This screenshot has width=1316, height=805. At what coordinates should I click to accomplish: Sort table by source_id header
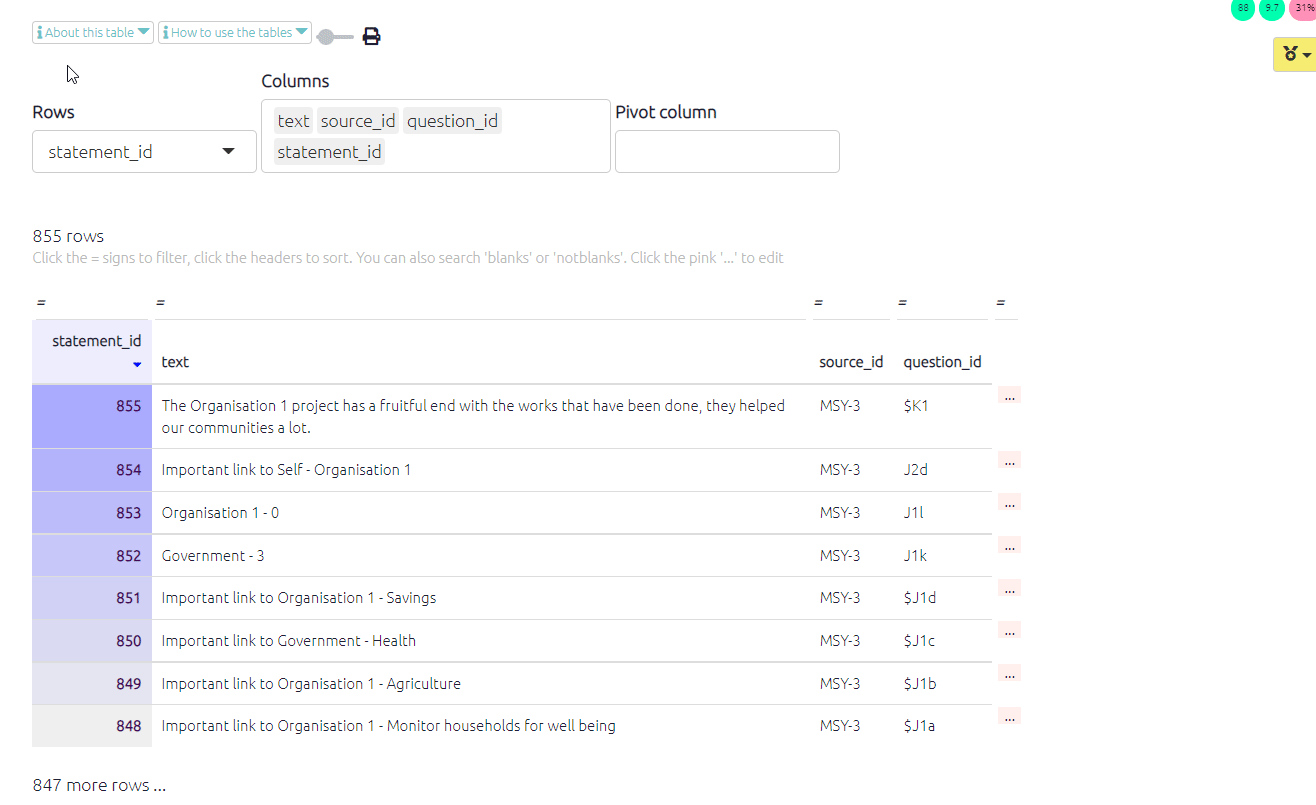point(850,362)
